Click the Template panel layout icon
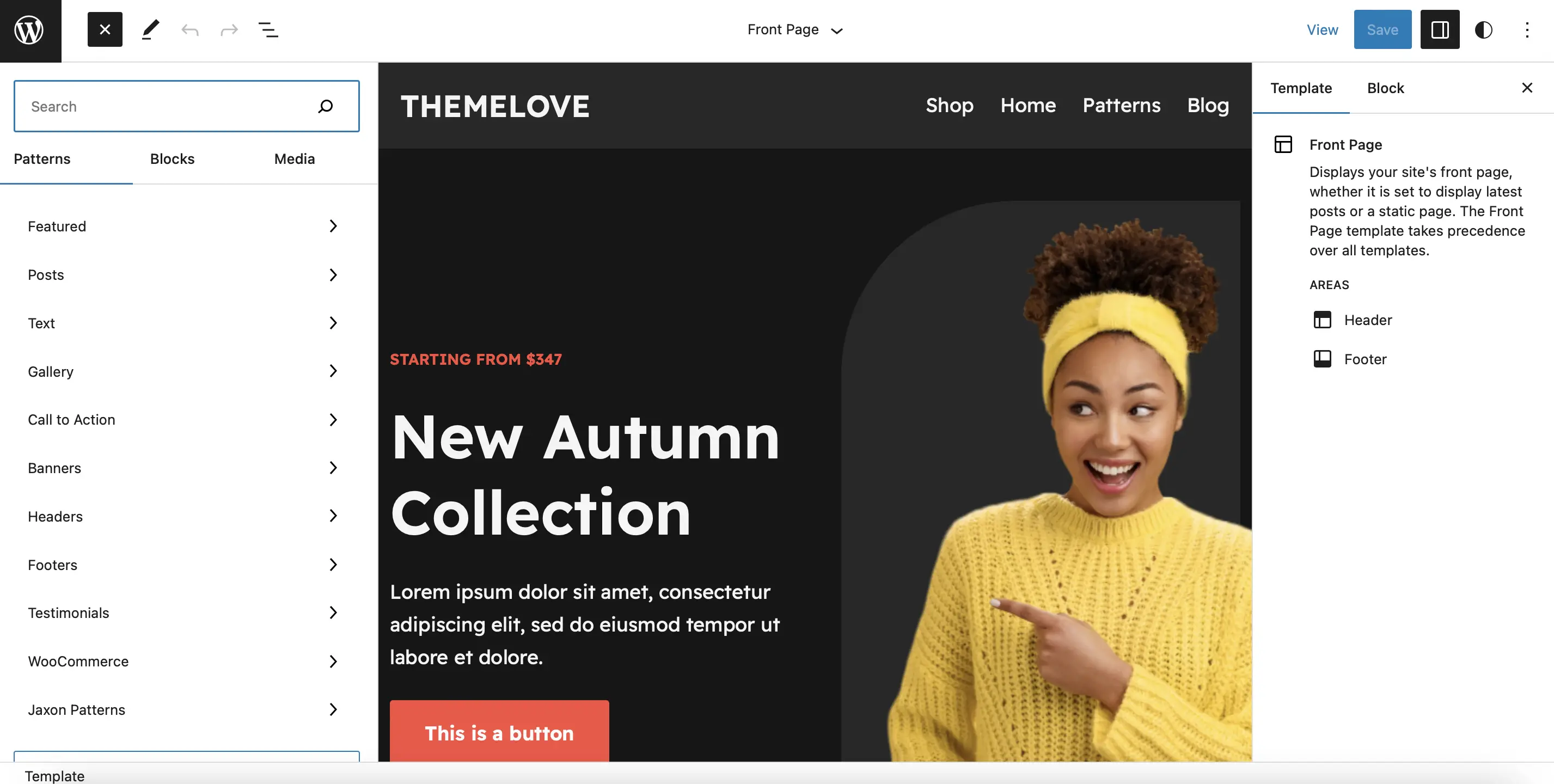The width and height of the screenshot is (1554, 784). point(1283,144)
